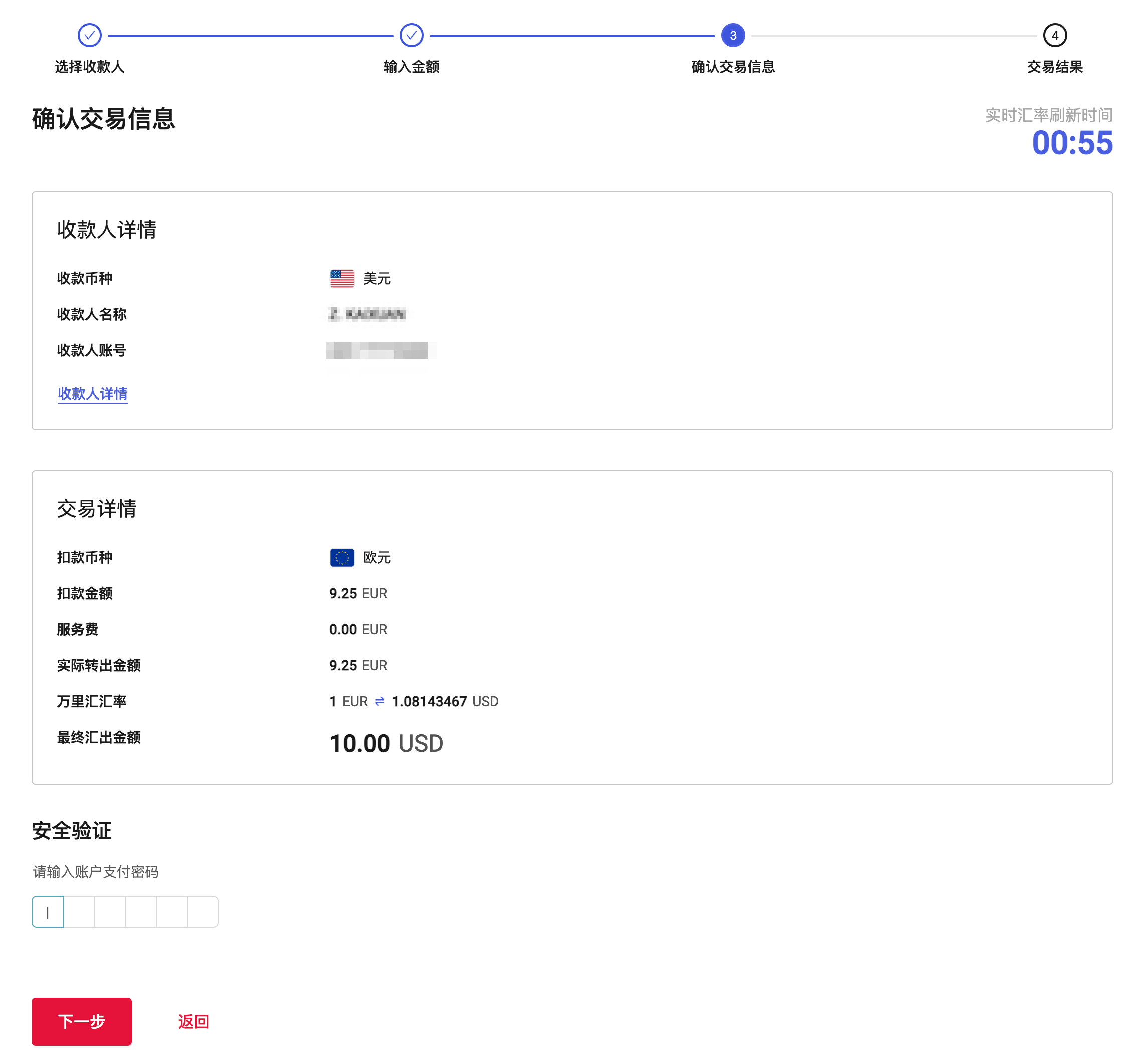1148x1059 pixels.
Task: Click the EU flag icon beside 欧元
Action: (x=342, y=558)
